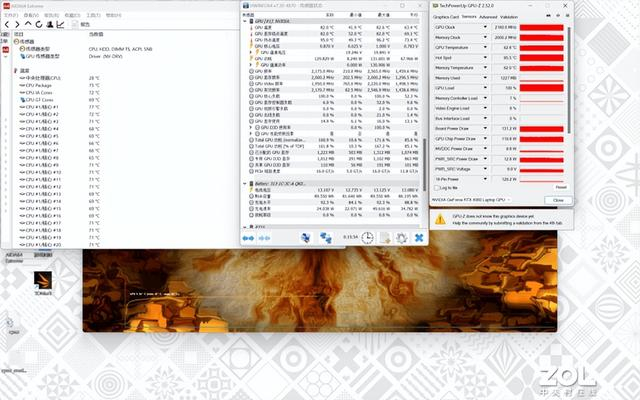Open GPU-Z hamburger menu icon
This screenshot has width=640, height=400.
tap(567, 16)
